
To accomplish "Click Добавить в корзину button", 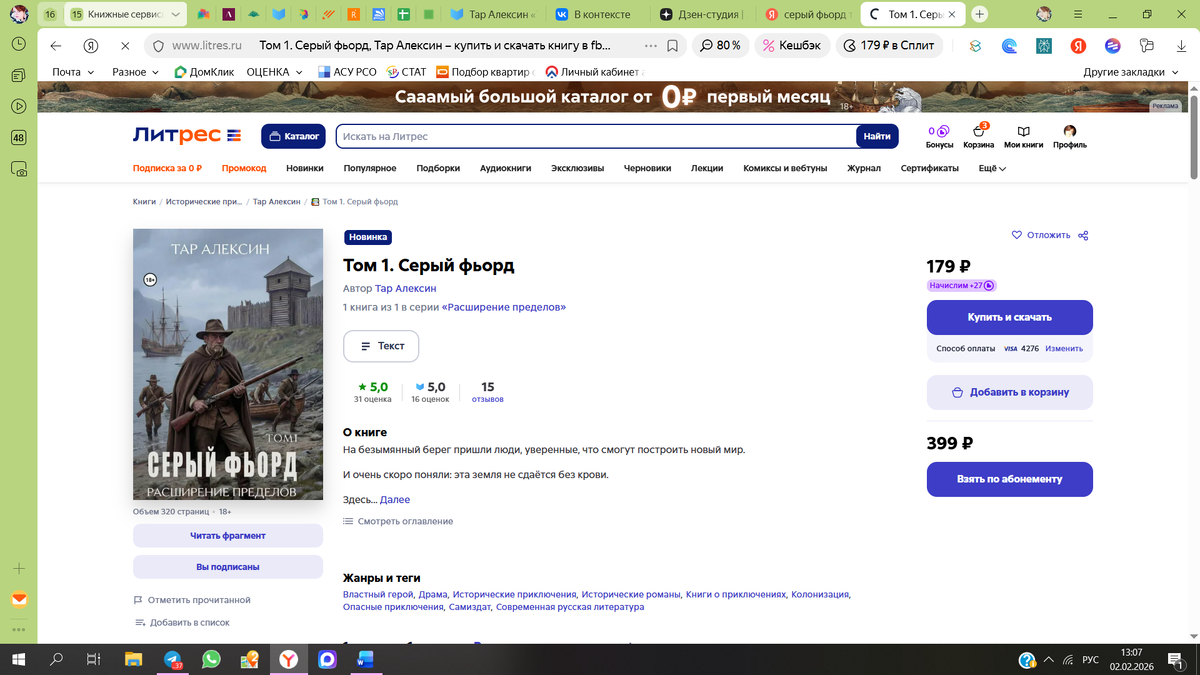I will tap(1010, 392).
